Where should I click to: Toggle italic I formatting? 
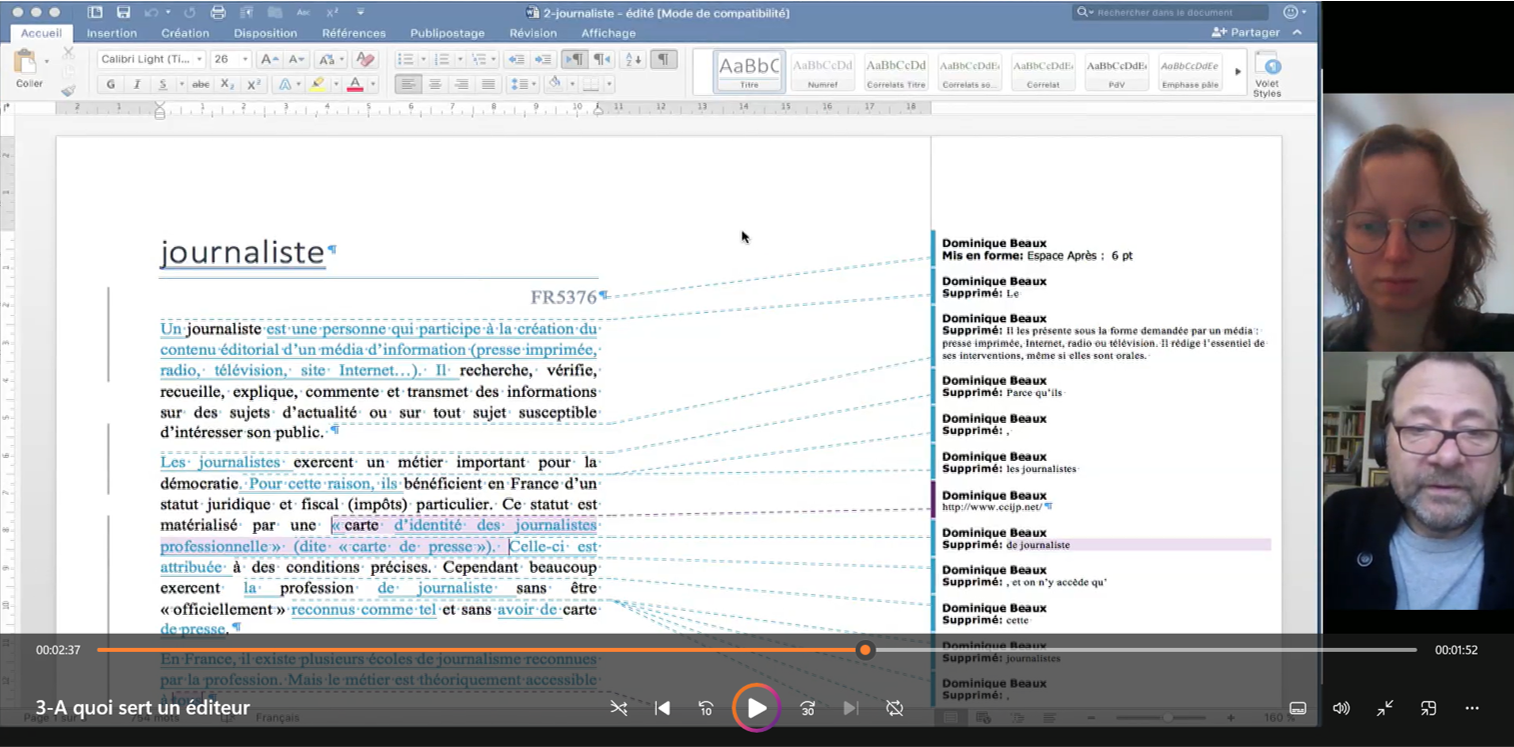click(x=137, y=85)
